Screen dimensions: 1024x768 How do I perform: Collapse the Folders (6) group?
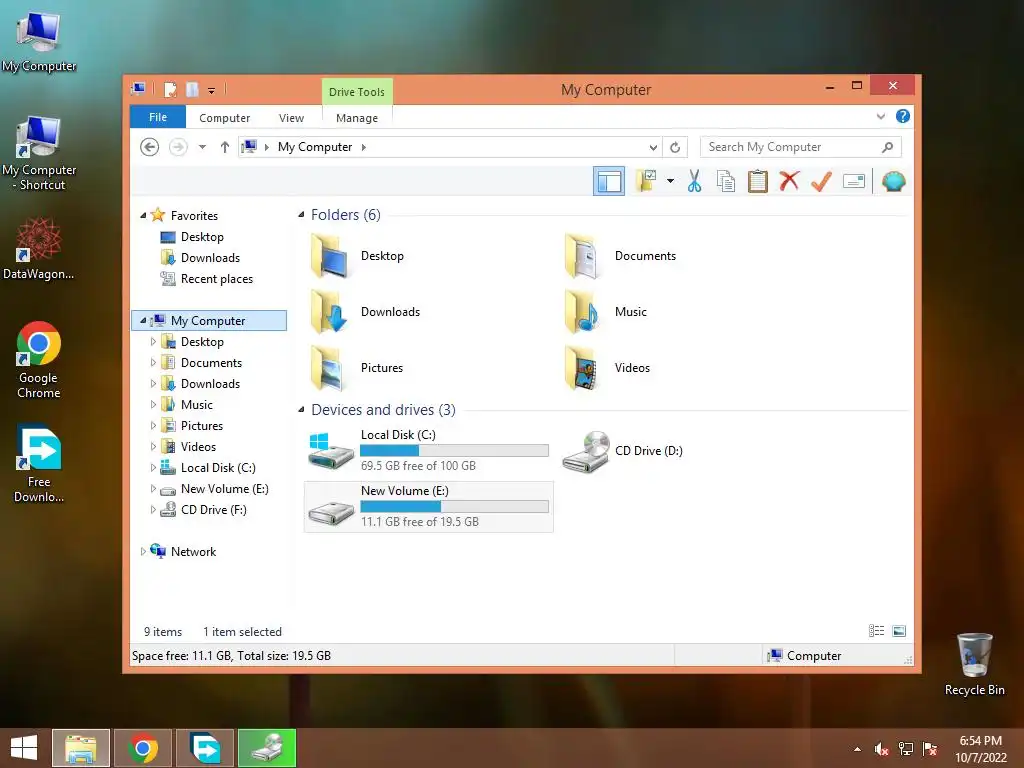(301, 215)
